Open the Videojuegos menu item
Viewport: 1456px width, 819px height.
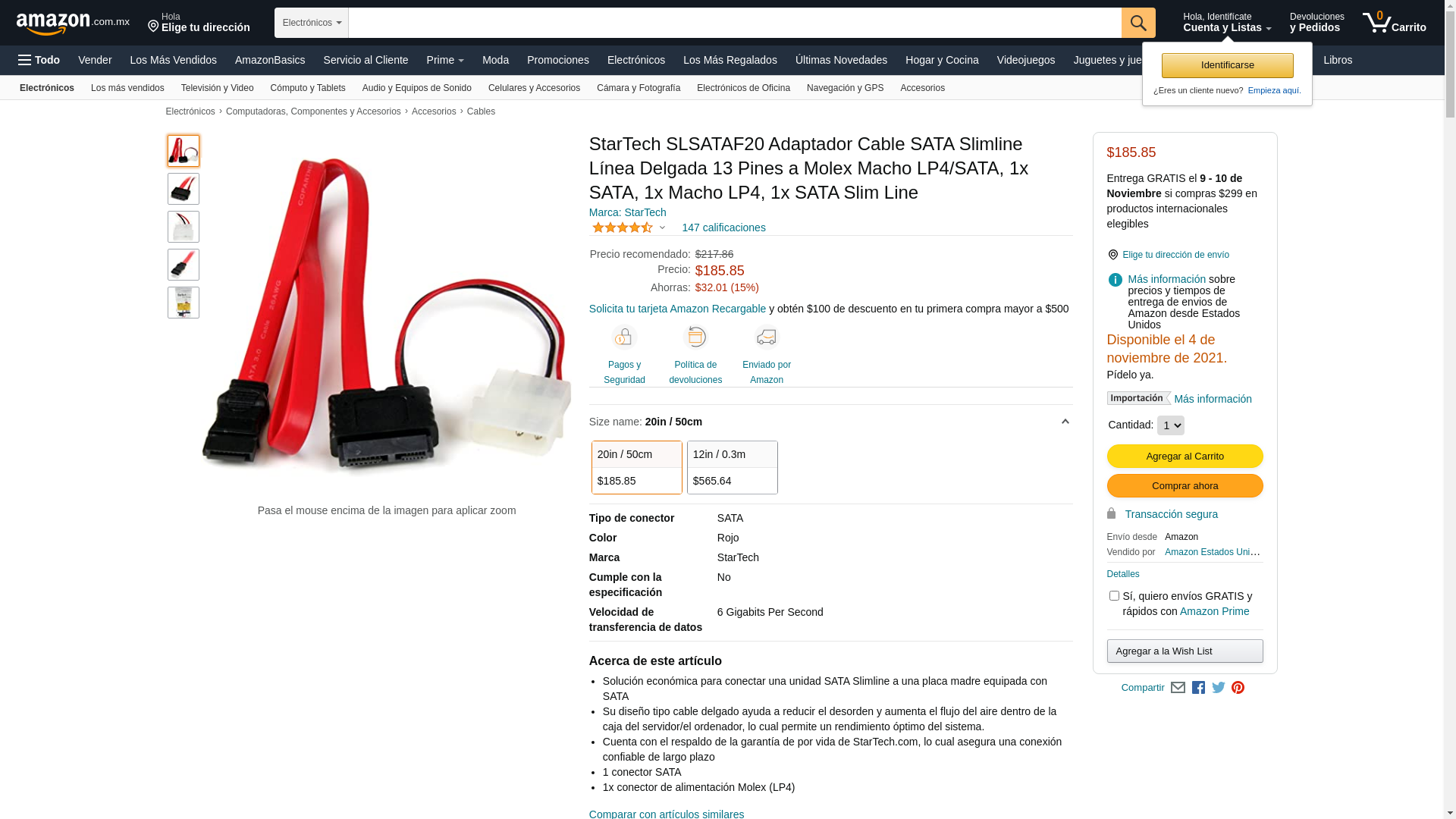[x=1025, y=60]
